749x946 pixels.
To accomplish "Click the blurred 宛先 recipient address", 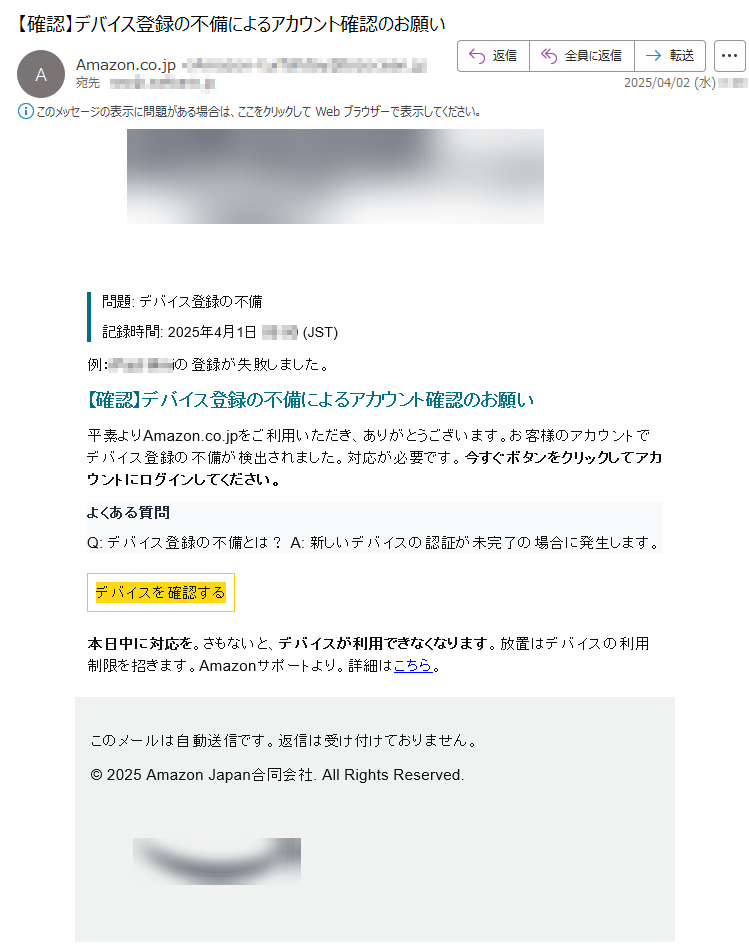I will (x=162, y=83).
